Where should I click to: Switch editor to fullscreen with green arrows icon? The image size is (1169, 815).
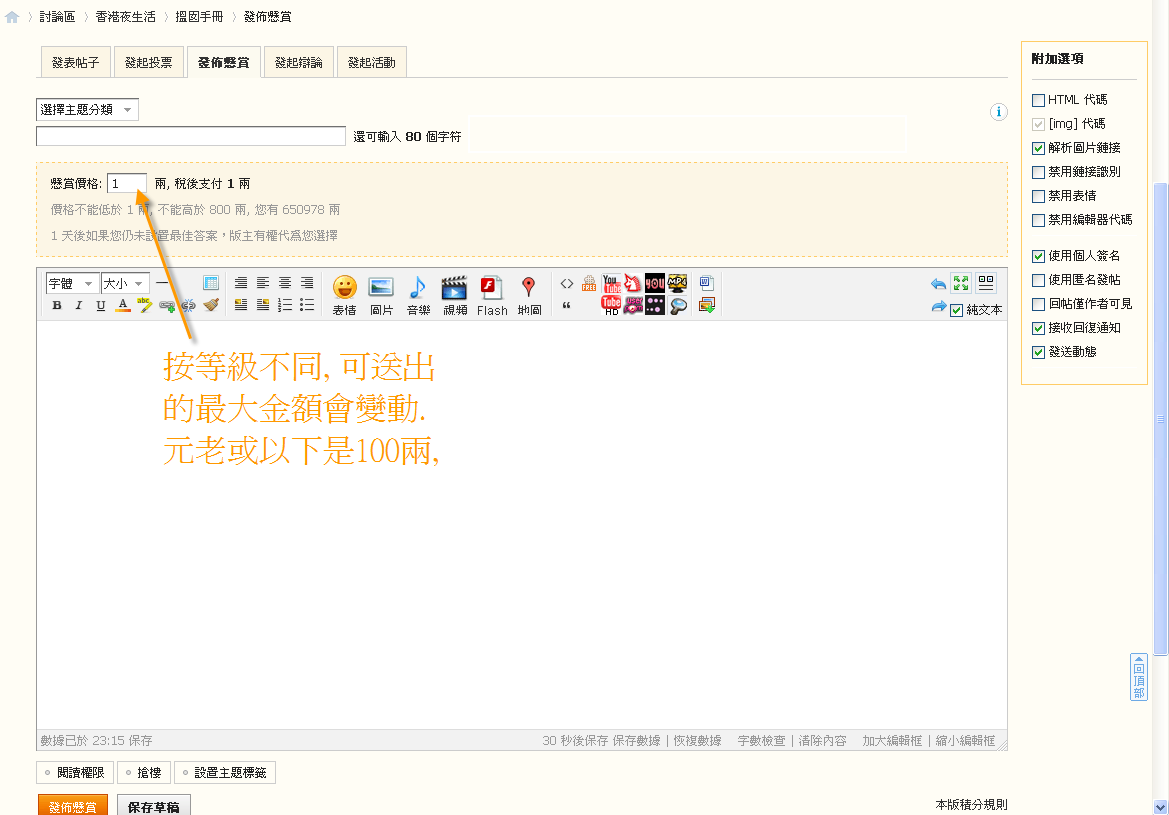961,283
